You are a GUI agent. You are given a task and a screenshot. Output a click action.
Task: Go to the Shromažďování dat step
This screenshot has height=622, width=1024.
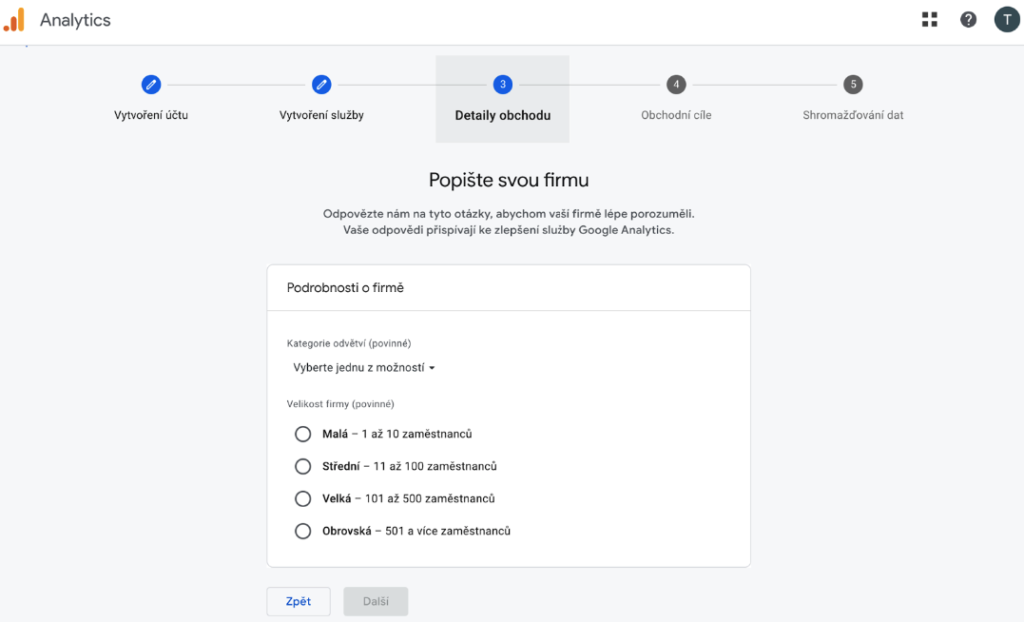pyautogui.click(x=853, y=115)
